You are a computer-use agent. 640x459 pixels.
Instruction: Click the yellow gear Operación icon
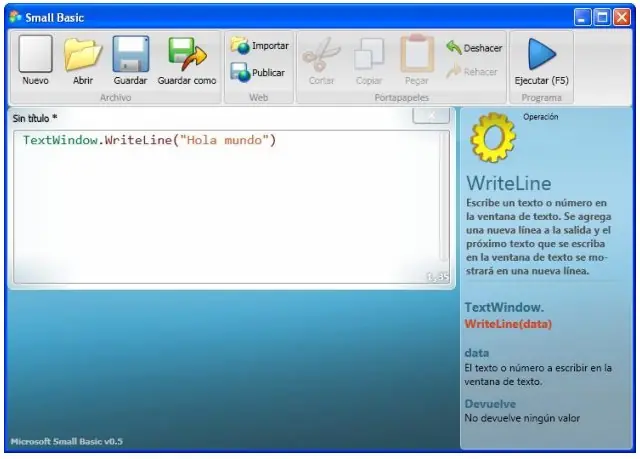point(493,137)
